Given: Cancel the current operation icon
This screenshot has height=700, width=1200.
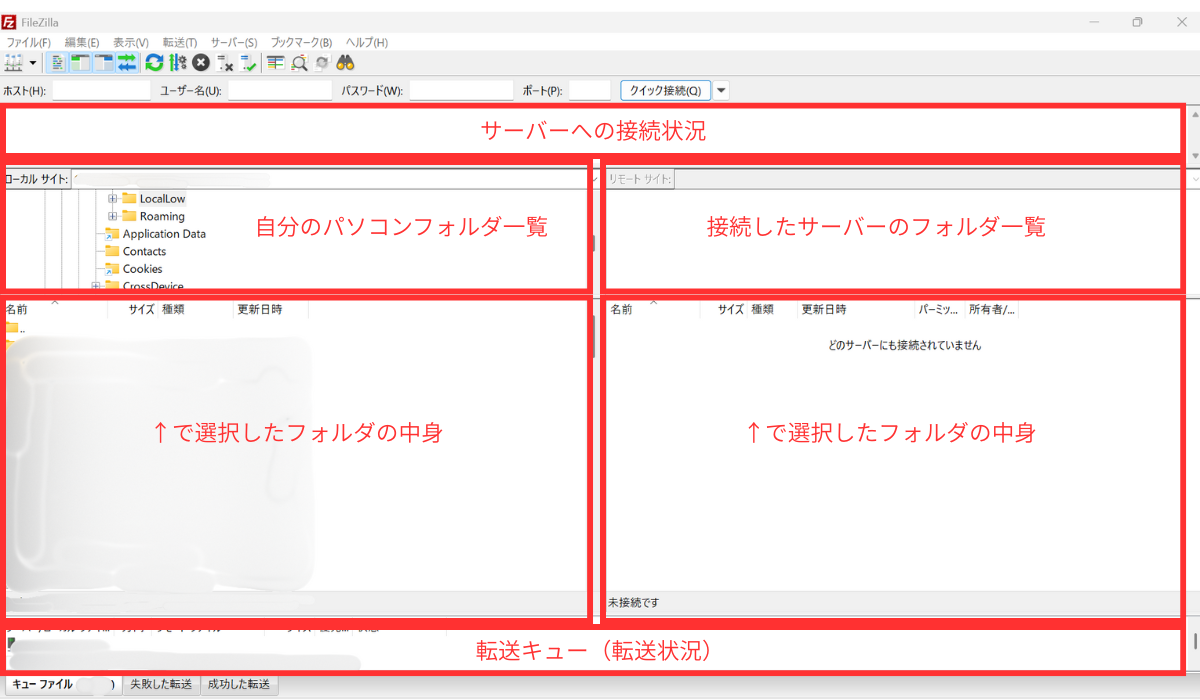Looking at the screenshot, I should point(201,63).
